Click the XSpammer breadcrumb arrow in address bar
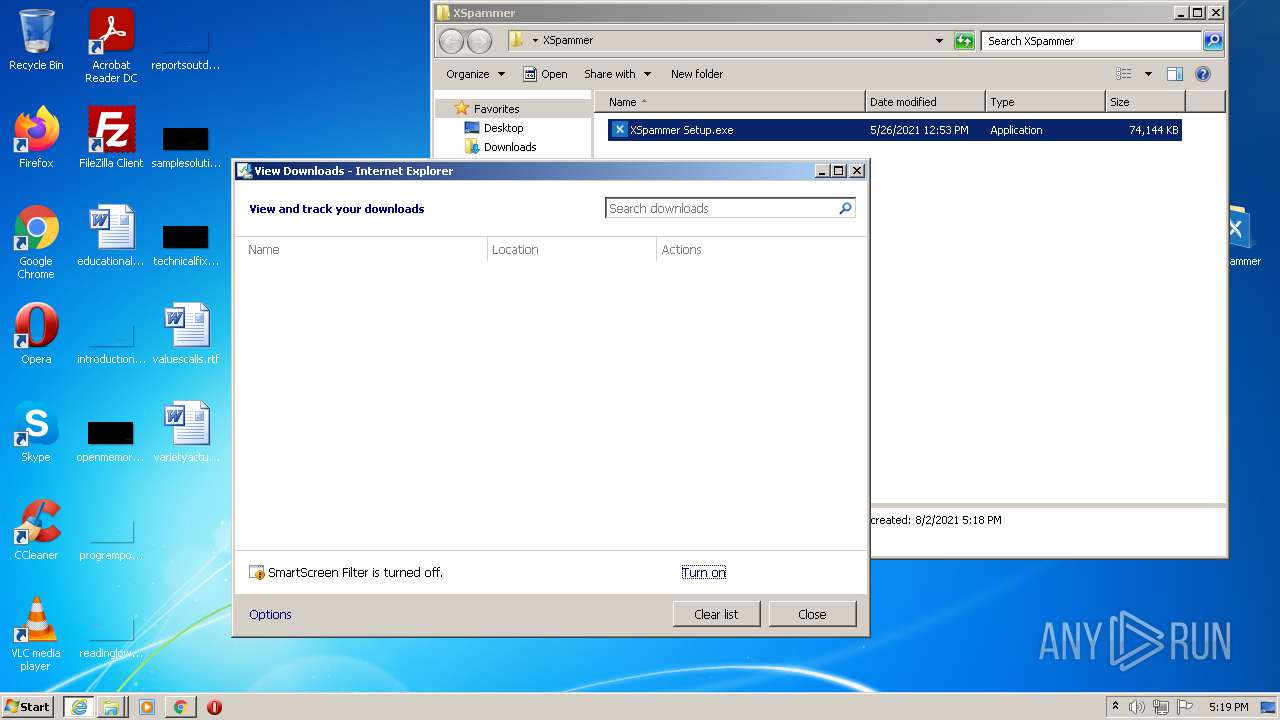 pyautogui.click(x=536, y=41)
